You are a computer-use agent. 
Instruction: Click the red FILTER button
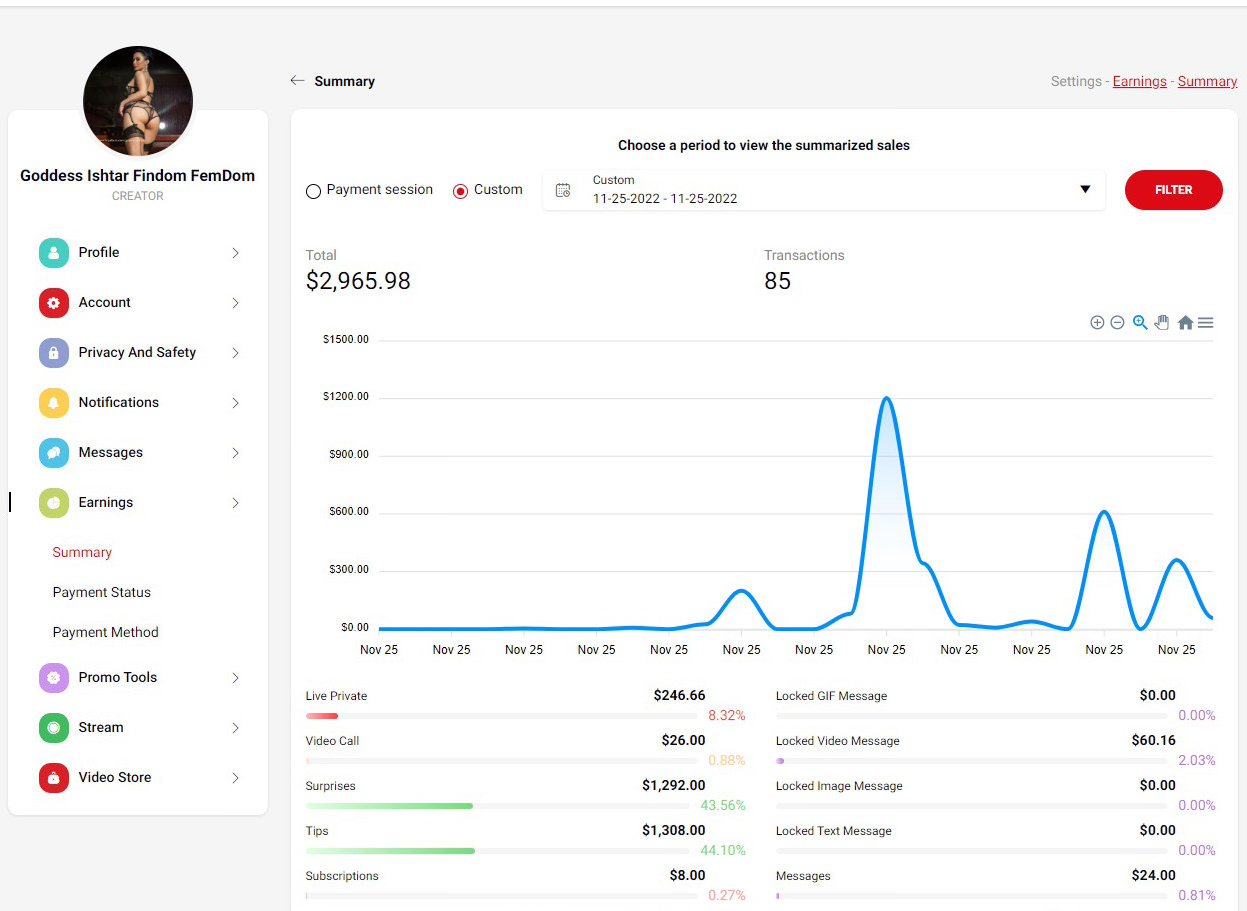click(1174, 190)
